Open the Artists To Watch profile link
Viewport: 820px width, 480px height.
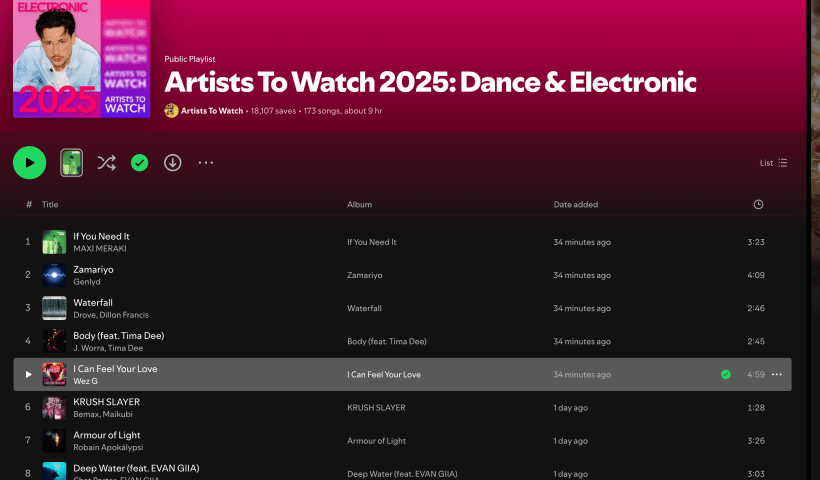pos(212,111)
